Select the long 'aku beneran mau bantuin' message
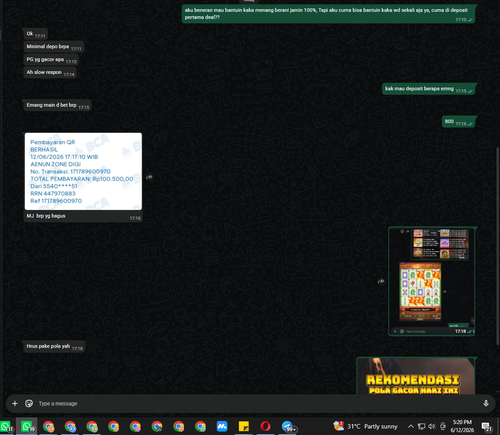Image resolution: width=500 pixels, height=435 pixels. pos(328,14)
